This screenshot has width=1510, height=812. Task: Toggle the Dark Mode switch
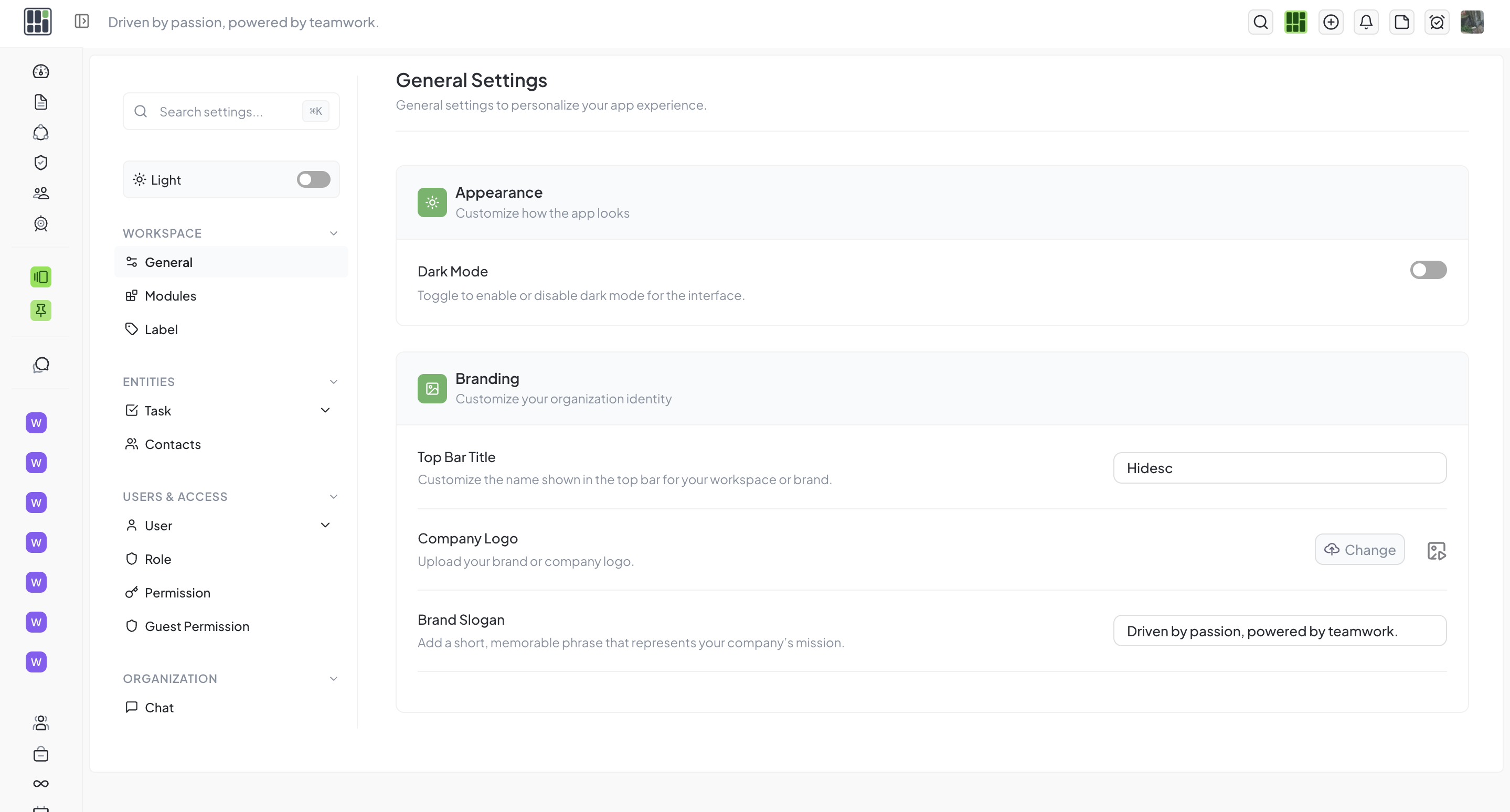pos(1428,270)
